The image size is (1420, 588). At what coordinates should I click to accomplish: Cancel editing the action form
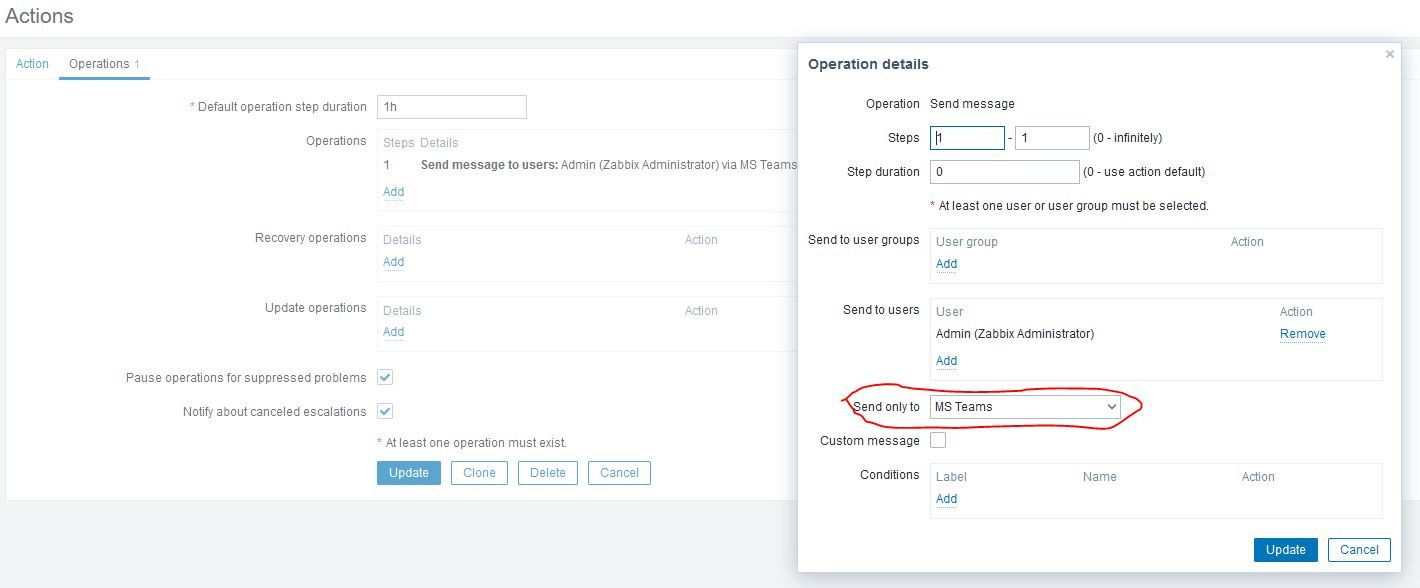pos(619,473)
